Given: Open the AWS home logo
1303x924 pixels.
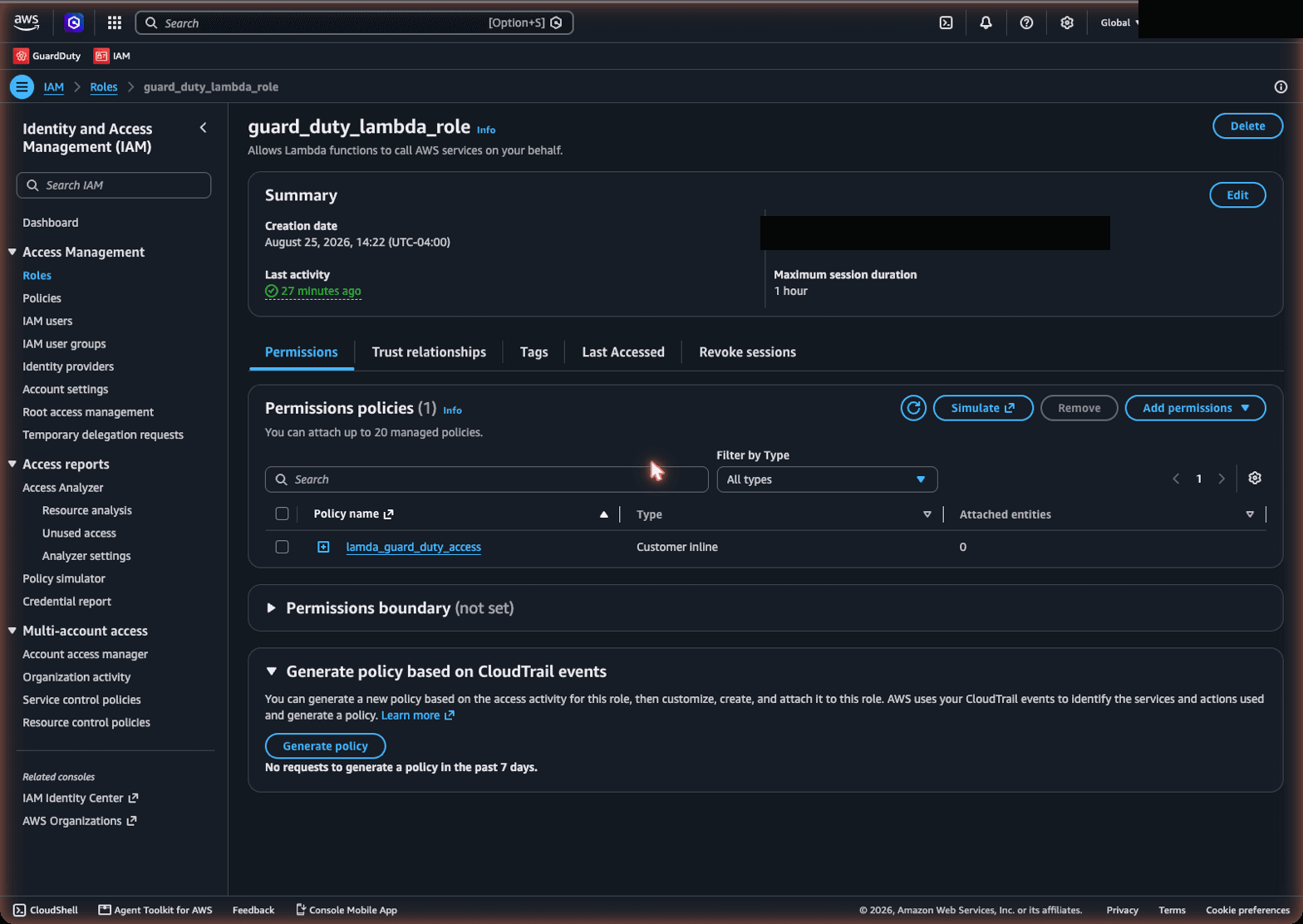Looking at the screenshot, I should point(27,22).
